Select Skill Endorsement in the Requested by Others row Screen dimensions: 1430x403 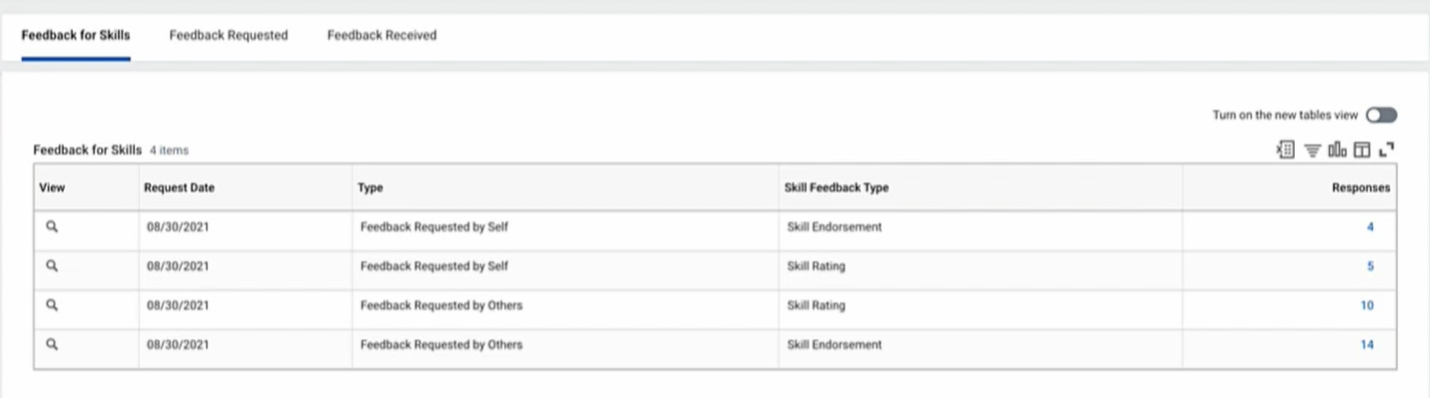(x=835, y=345)
